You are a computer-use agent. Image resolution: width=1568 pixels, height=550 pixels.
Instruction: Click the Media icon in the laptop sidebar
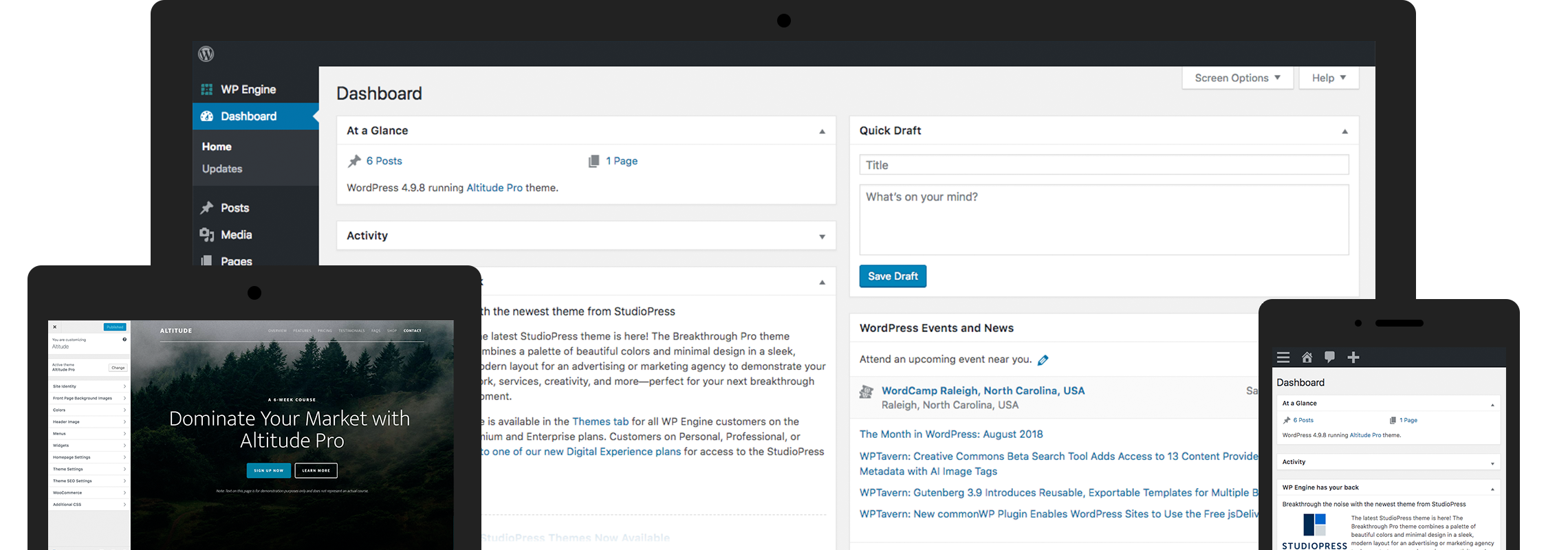(x=206, y=234)
